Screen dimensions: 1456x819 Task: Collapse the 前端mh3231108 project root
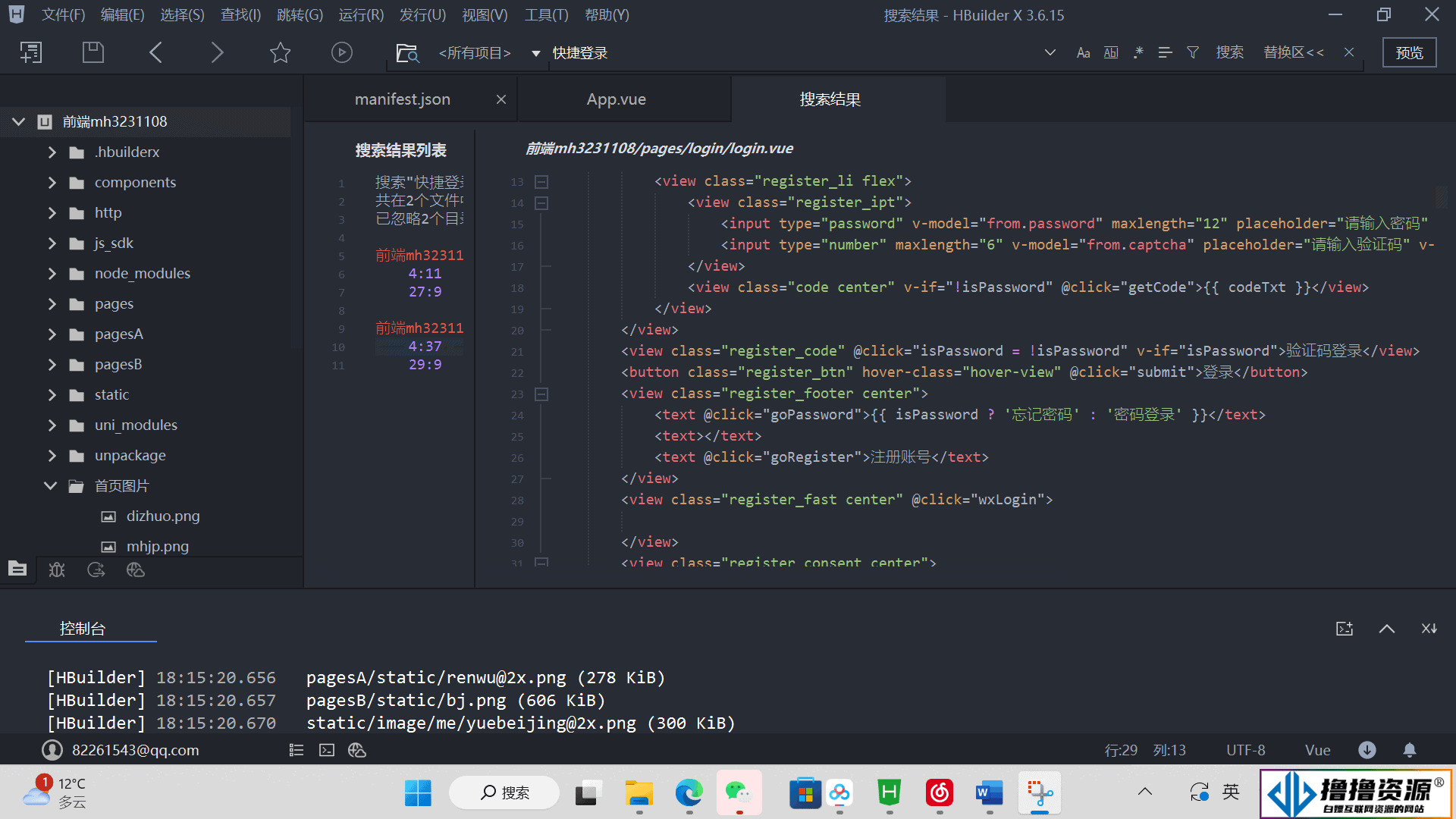click(19, 121)
